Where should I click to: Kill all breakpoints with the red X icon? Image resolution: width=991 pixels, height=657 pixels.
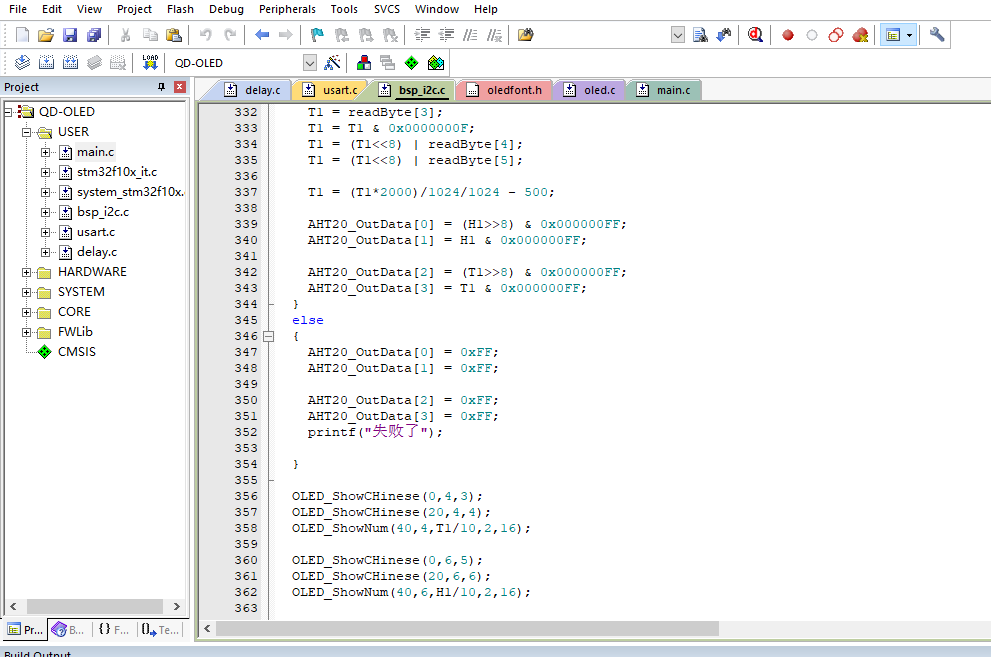861,34
